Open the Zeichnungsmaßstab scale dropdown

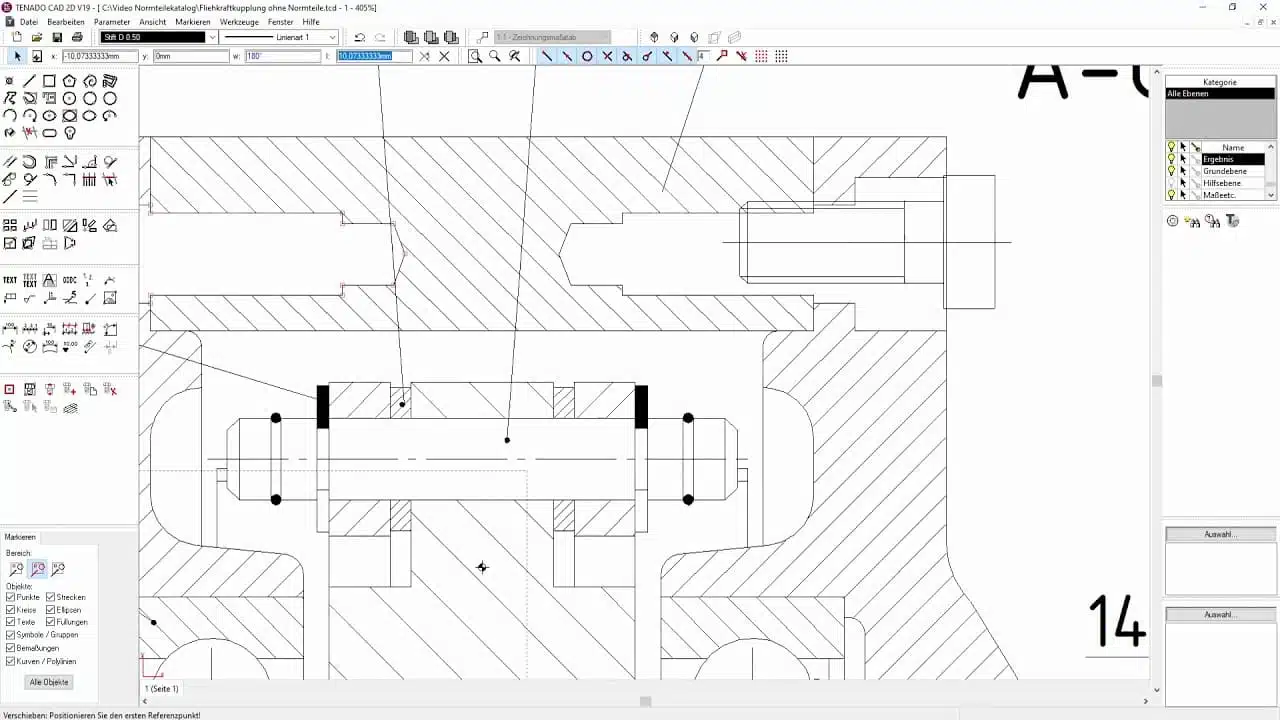pyautogui.click(x=552, y=37)
